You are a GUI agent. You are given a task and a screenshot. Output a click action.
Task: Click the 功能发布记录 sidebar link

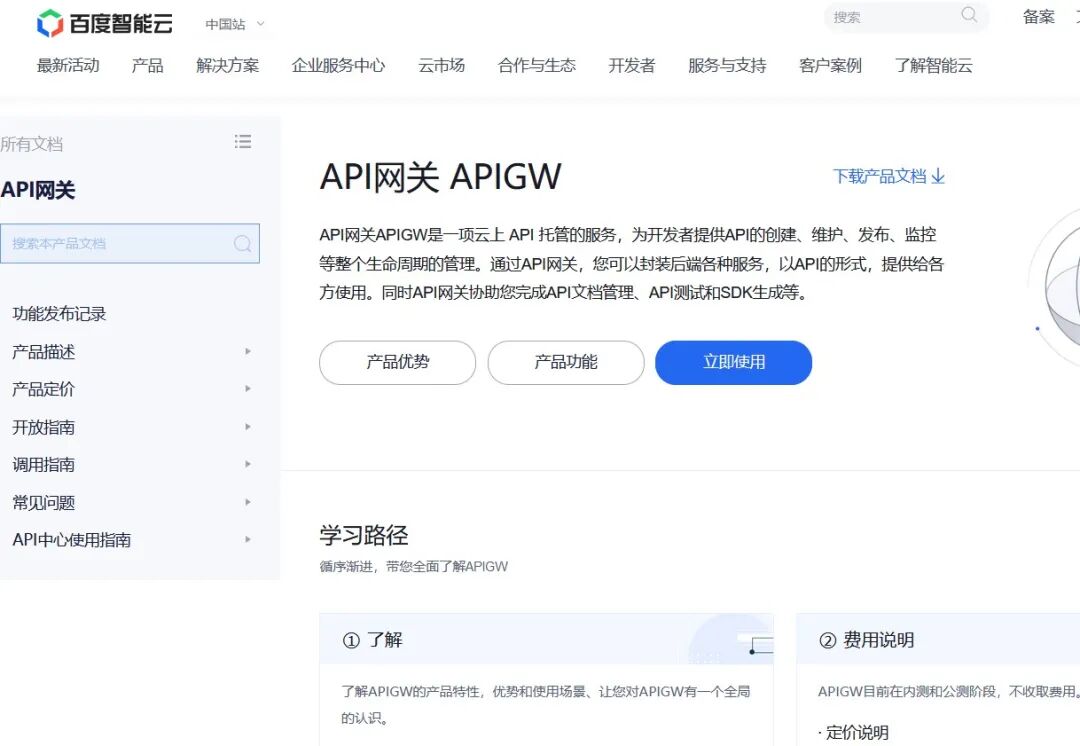59,313
